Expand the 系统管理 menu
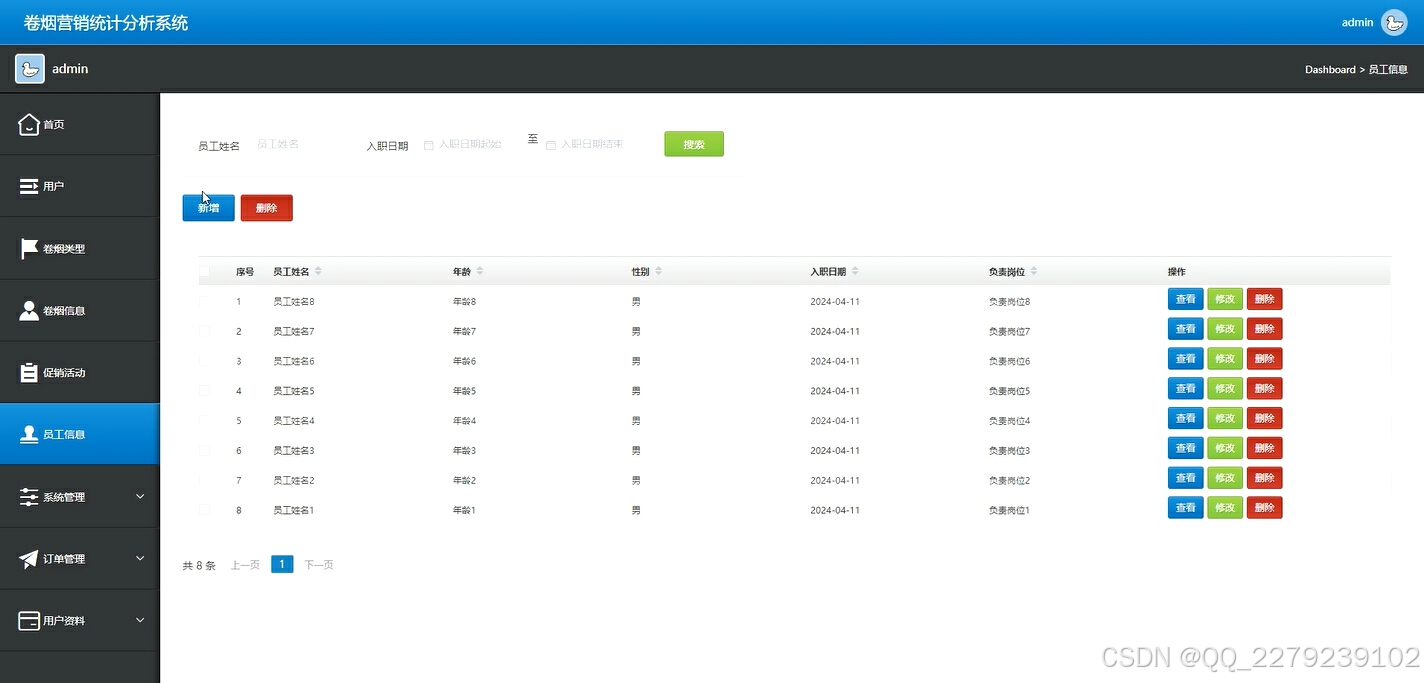 click(80, 495)
